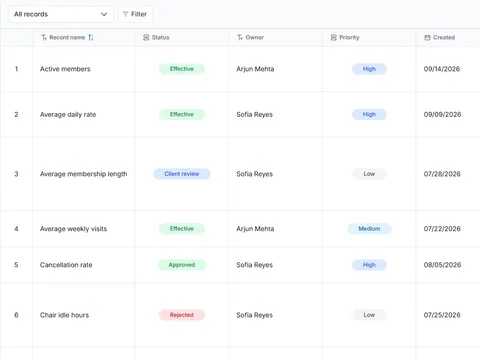The width and height of the screenshot is (480, 360).
Task: Click owner Sofia Reyes in Average daily rate row
Action: pyautogui.click(x=254, y=115)
